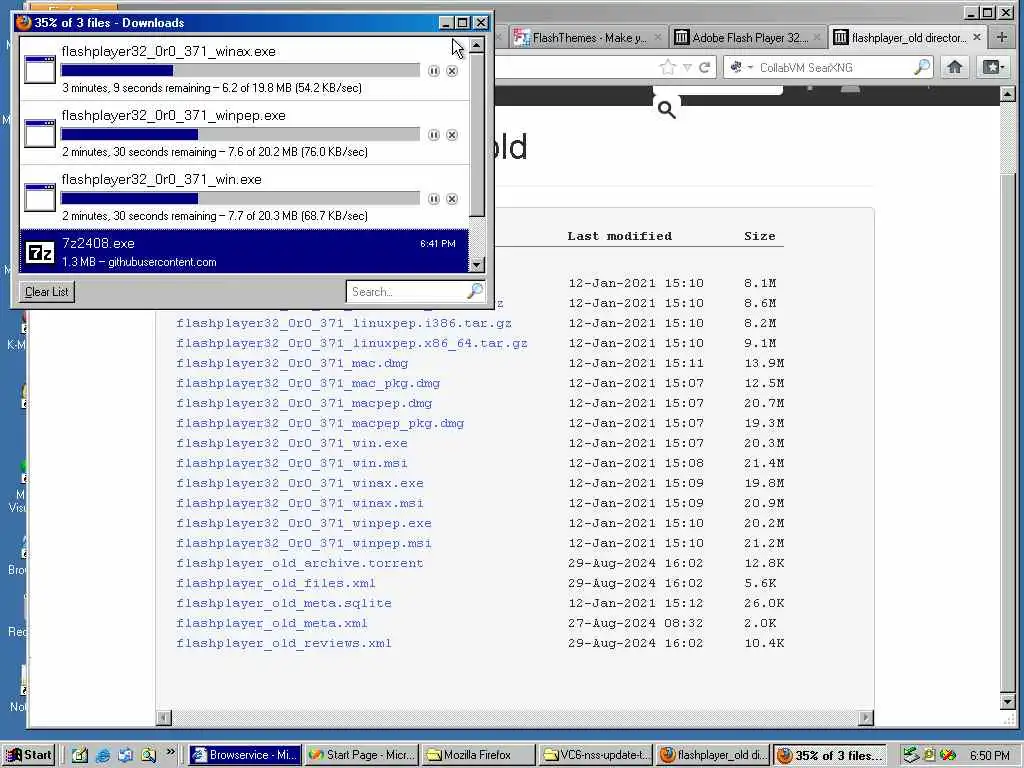This screenshot has height=768, width=1024.
Task: Open flashplayer_old_meta.xml link
Action: tap(272, 624)
